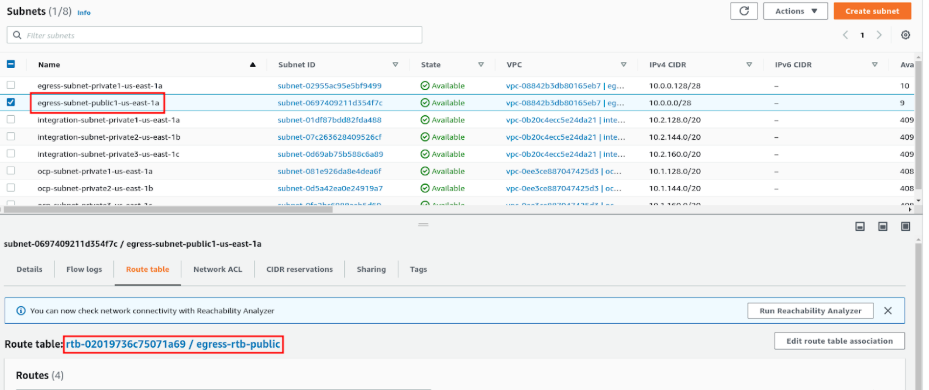
Task: Collapse details pane to bottom layout icon
Action: [x=860, y=226]
